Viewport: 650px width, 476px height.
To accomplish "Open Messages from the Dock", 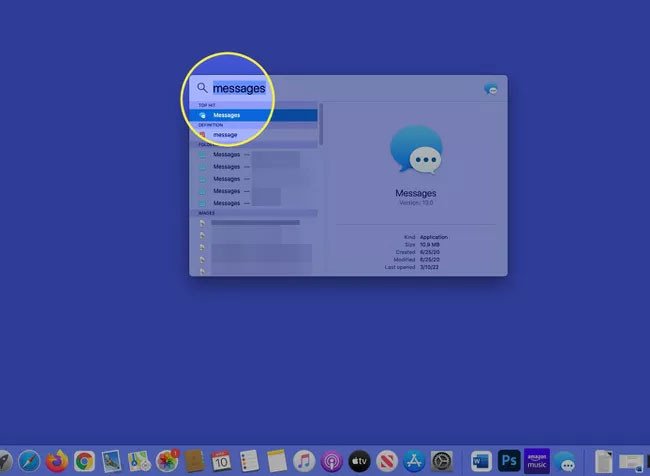I will coord(565,461).
